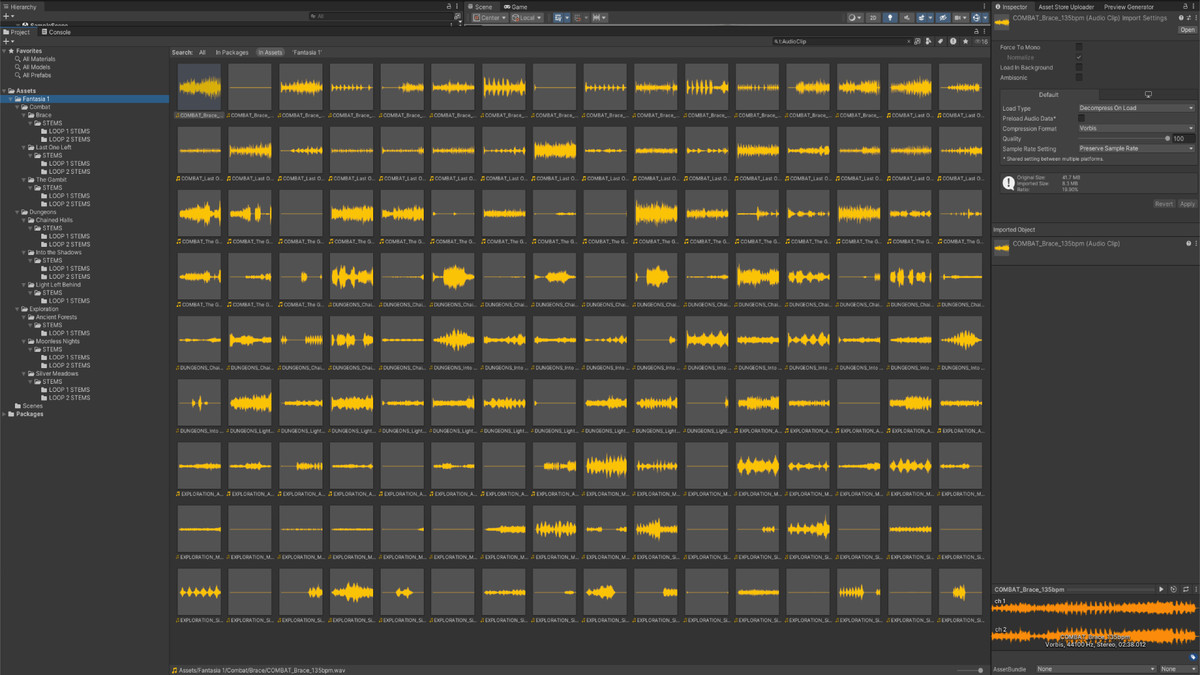Play the COMBAT_Brace_135bpm audio preview
Image resolution: width=1200 pixels, height=675 pixels.
point(1161,590)
